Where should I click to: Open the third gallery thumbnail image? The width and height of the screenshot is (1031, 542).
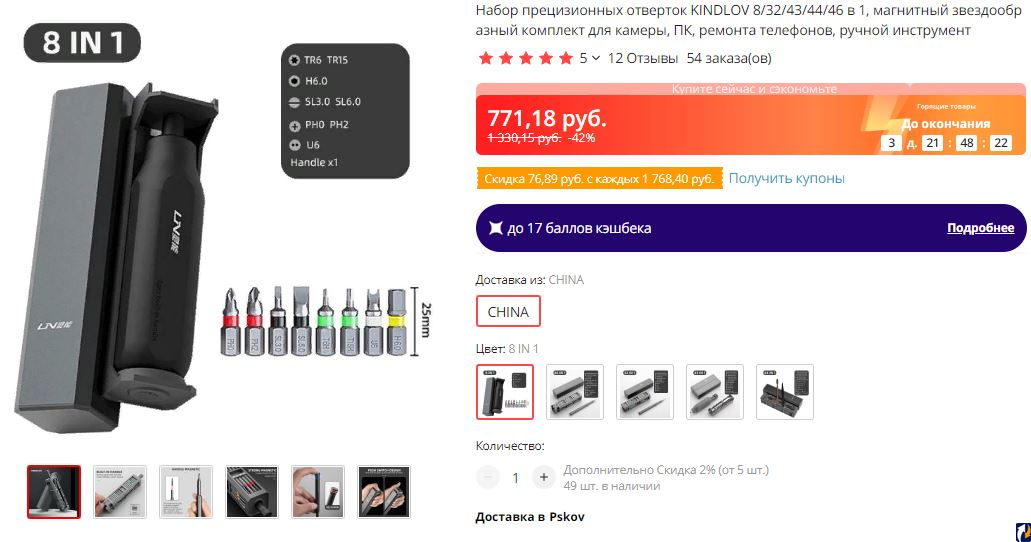coord(185,492)
